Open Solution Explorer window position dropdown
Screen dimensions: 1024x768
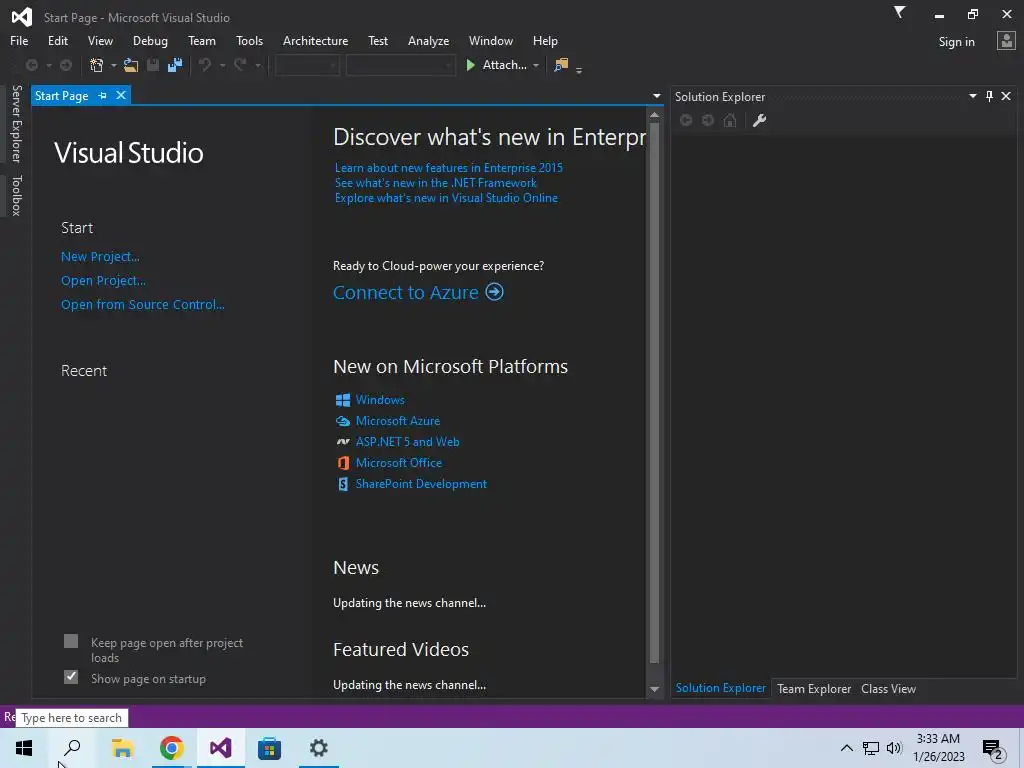(x=972, y=96)
